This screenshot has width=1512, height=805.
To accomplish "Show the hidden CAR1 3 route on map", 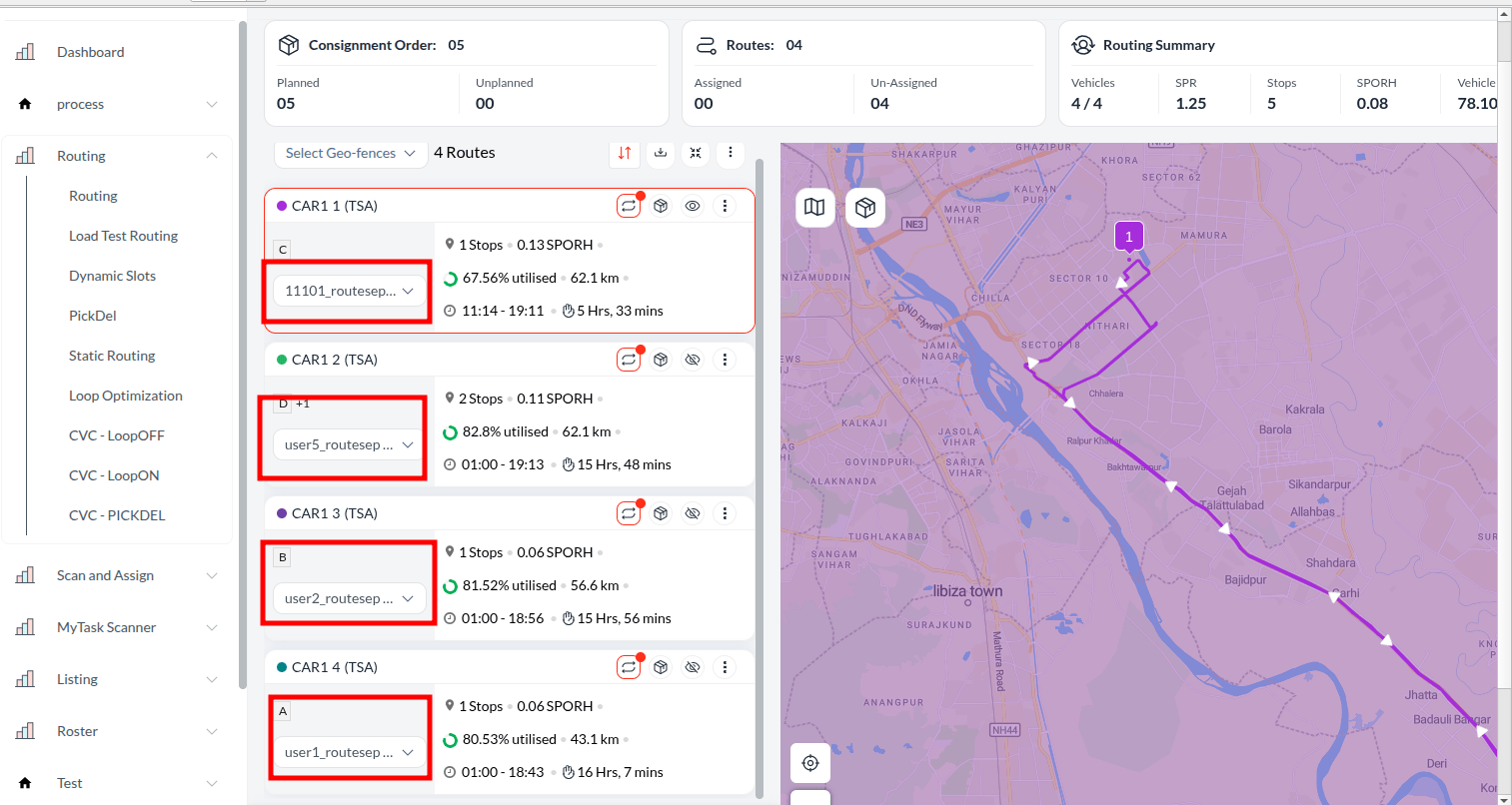I will point(693,512).
